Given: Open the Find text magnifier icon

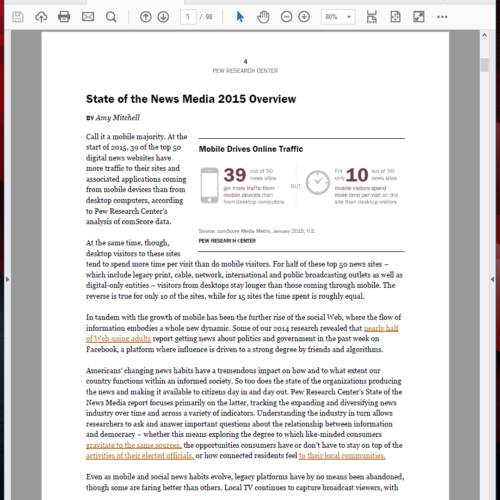Looking at the screenshot, I should pyautogui.click(x=111, y=17).
